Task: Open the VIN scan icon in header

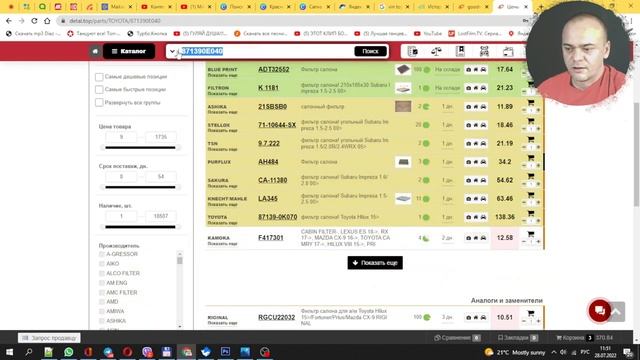Action: 484,51
